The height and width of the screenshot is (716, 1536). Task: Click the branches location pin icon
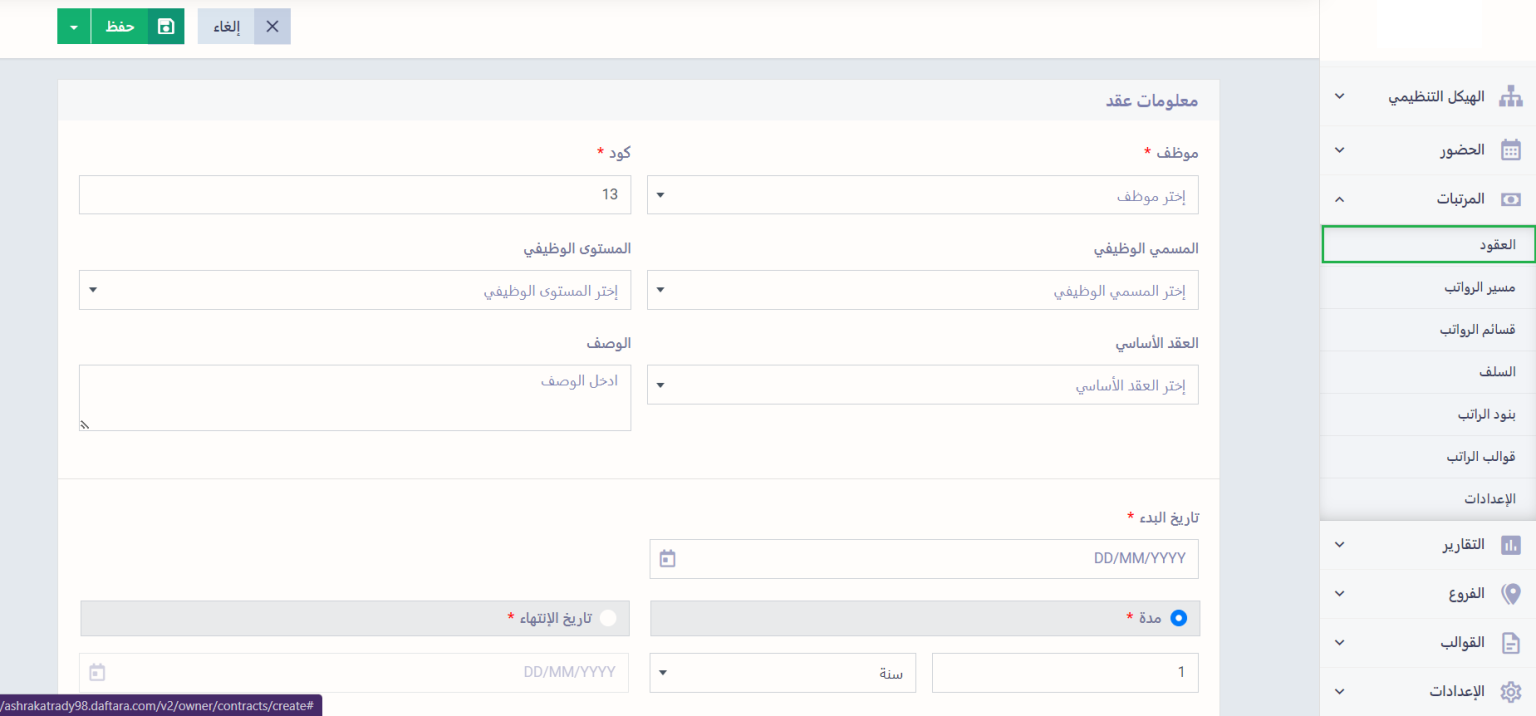(x=1511, y=593)
